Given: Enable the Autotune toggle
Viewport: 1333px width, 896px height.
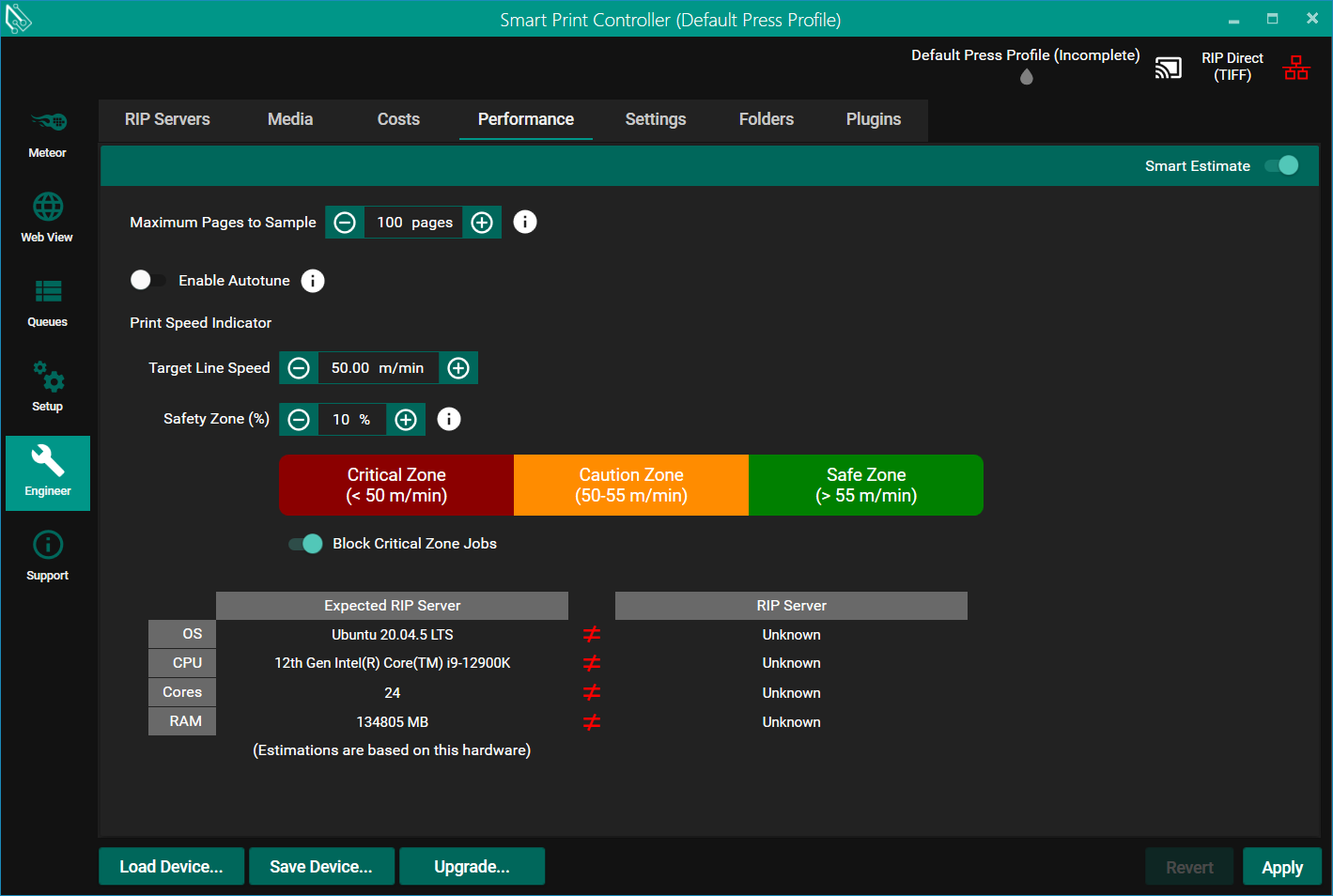Looking at the screenshot, I should click(x=147, y=280).
